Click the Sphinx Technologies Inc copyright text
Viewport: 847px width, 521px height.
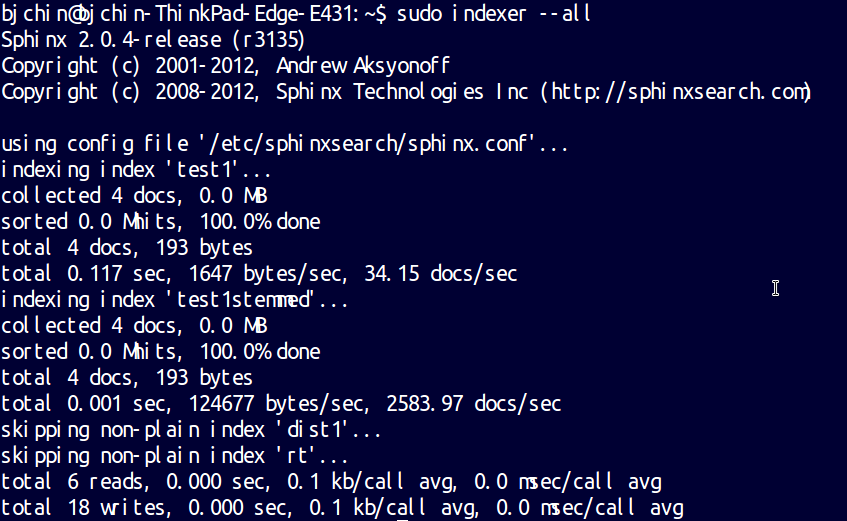(402, 92)
